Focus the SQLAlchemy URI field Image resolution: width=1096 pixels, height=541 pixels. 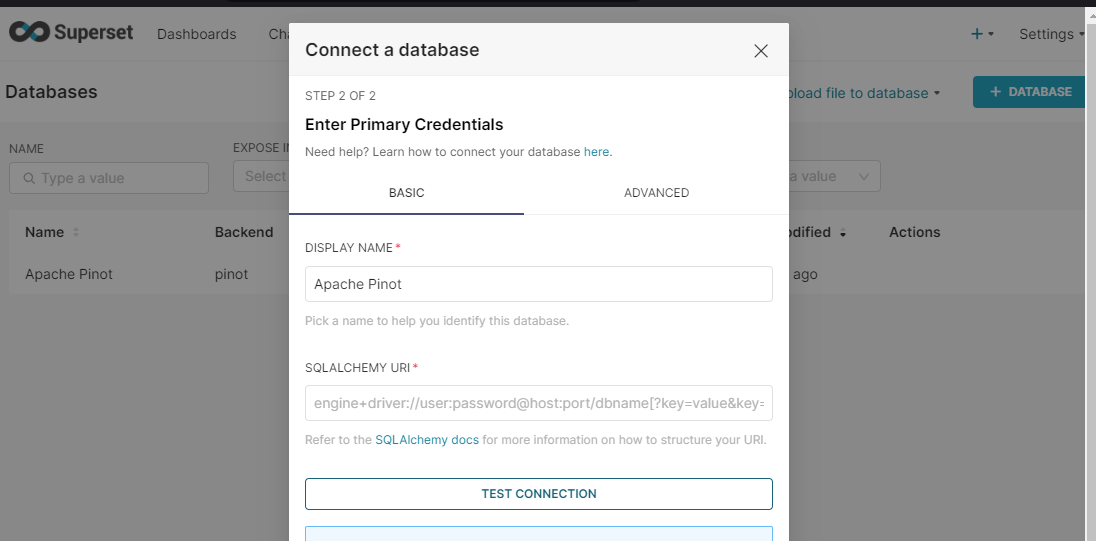538,404
